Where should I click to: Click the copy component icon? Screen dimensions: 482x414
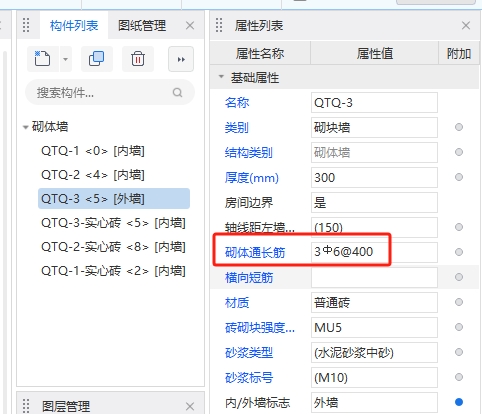(97, 59)
